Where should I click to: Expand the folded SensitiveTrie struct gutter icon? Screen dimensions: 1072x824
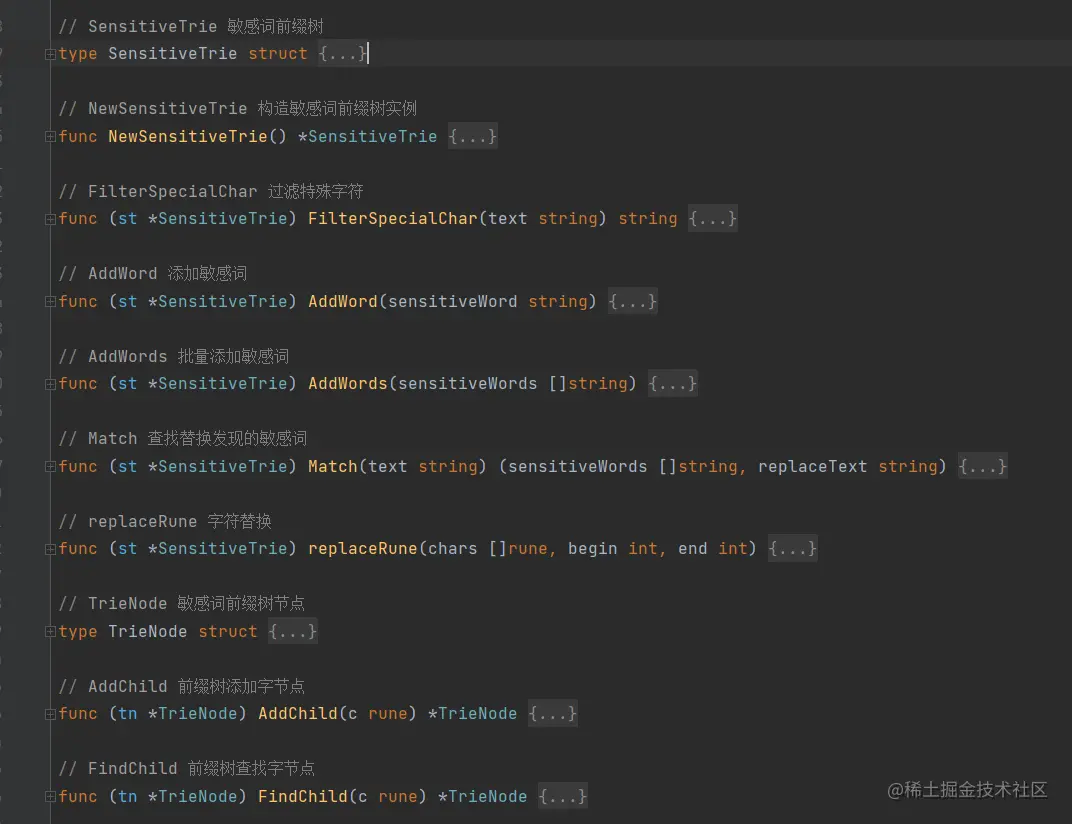50,54
